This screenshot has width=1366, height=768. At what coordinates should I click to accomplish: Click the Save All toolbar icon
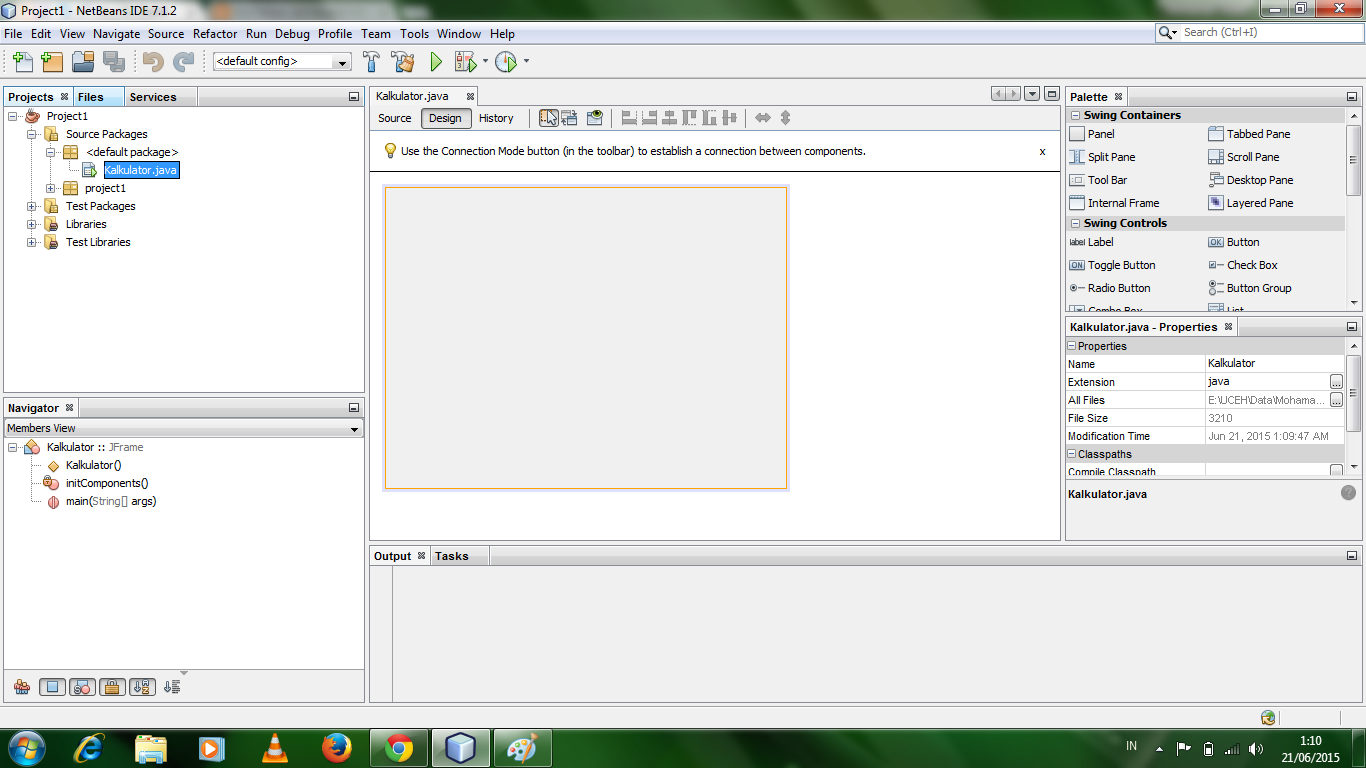point(113,62)
